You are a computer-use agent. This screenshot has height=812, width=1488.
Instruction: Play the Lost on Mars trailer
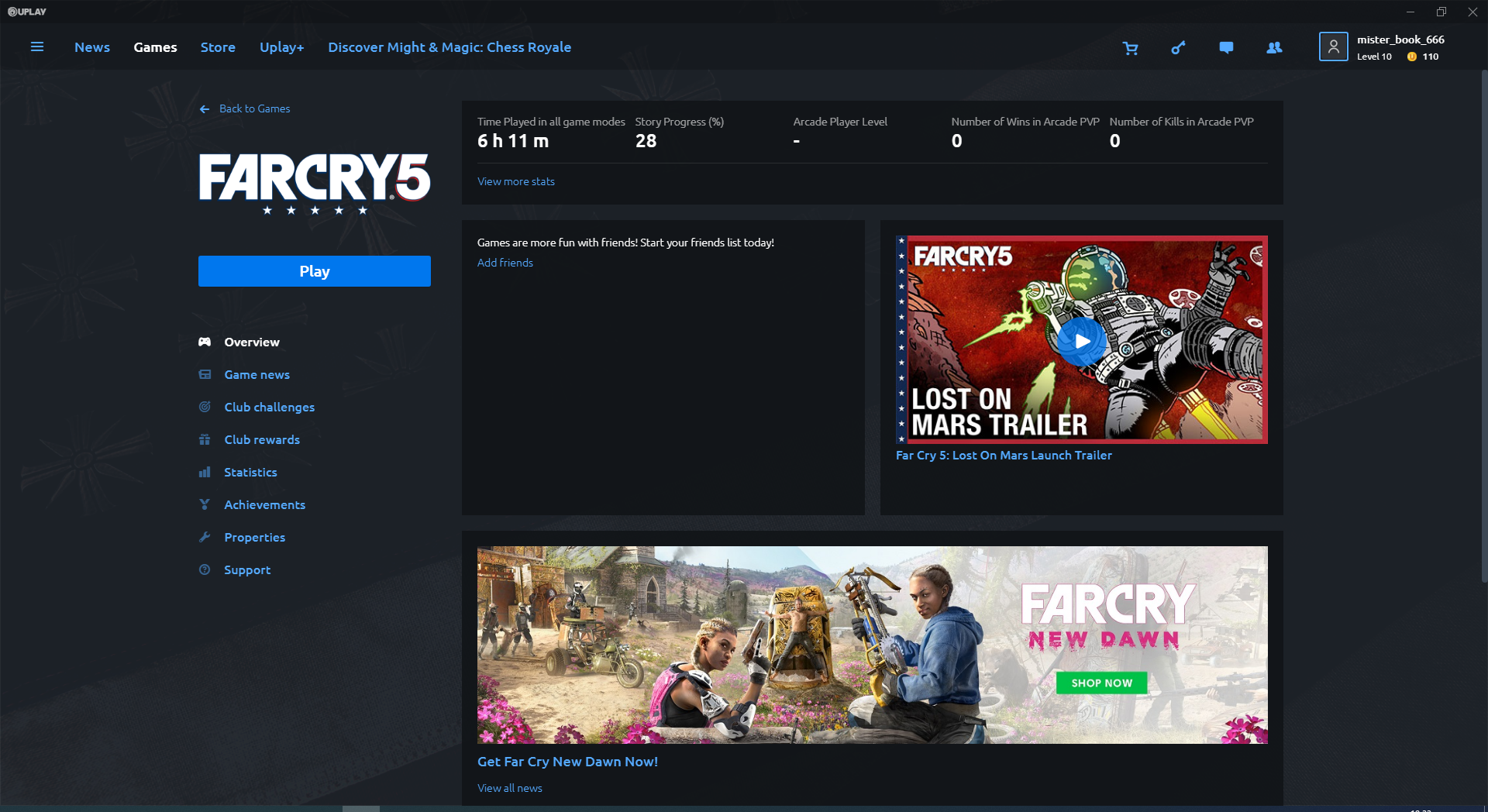point(1082,341)
